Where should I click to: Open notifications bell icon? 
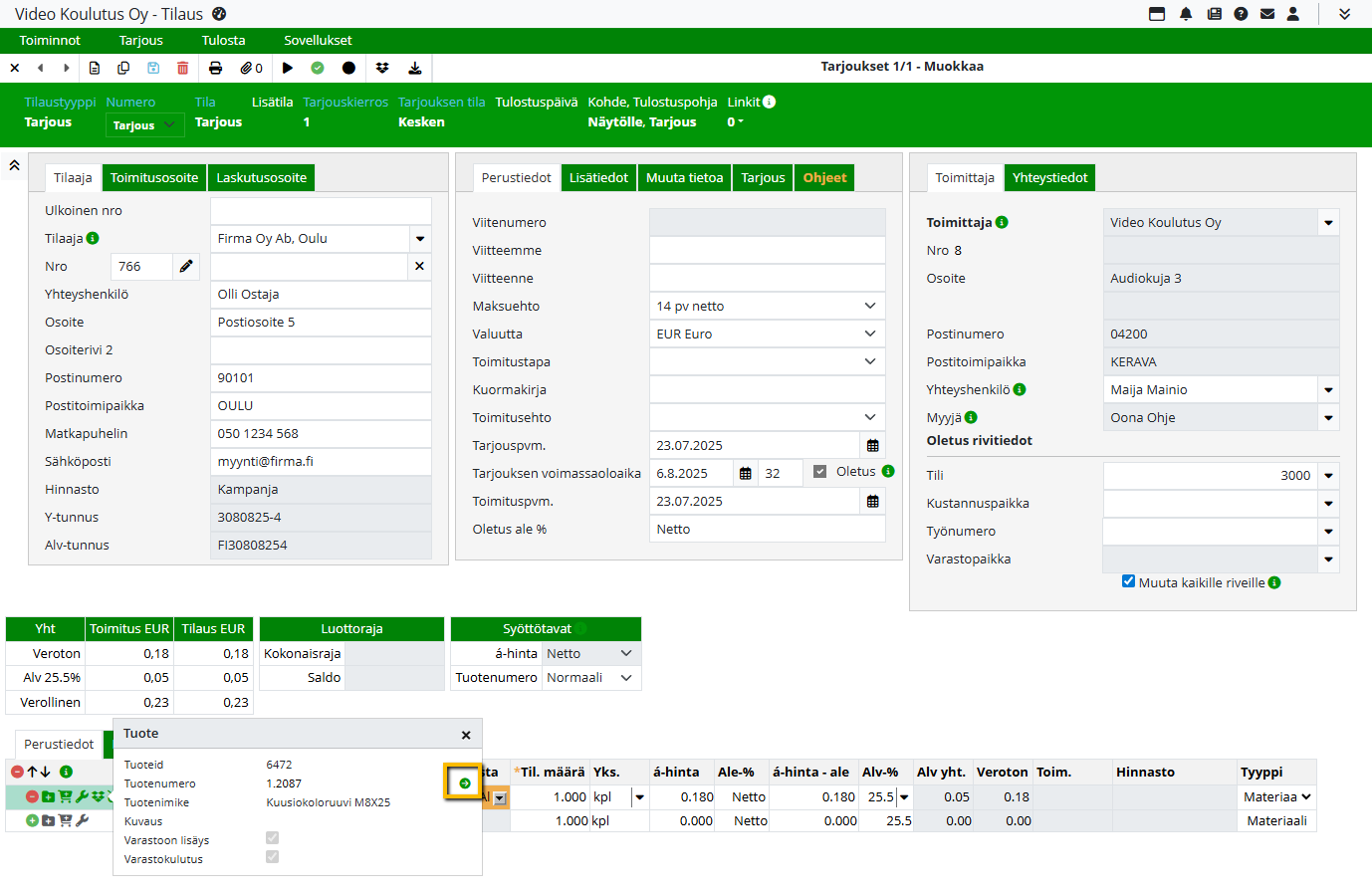(1186, 14)
